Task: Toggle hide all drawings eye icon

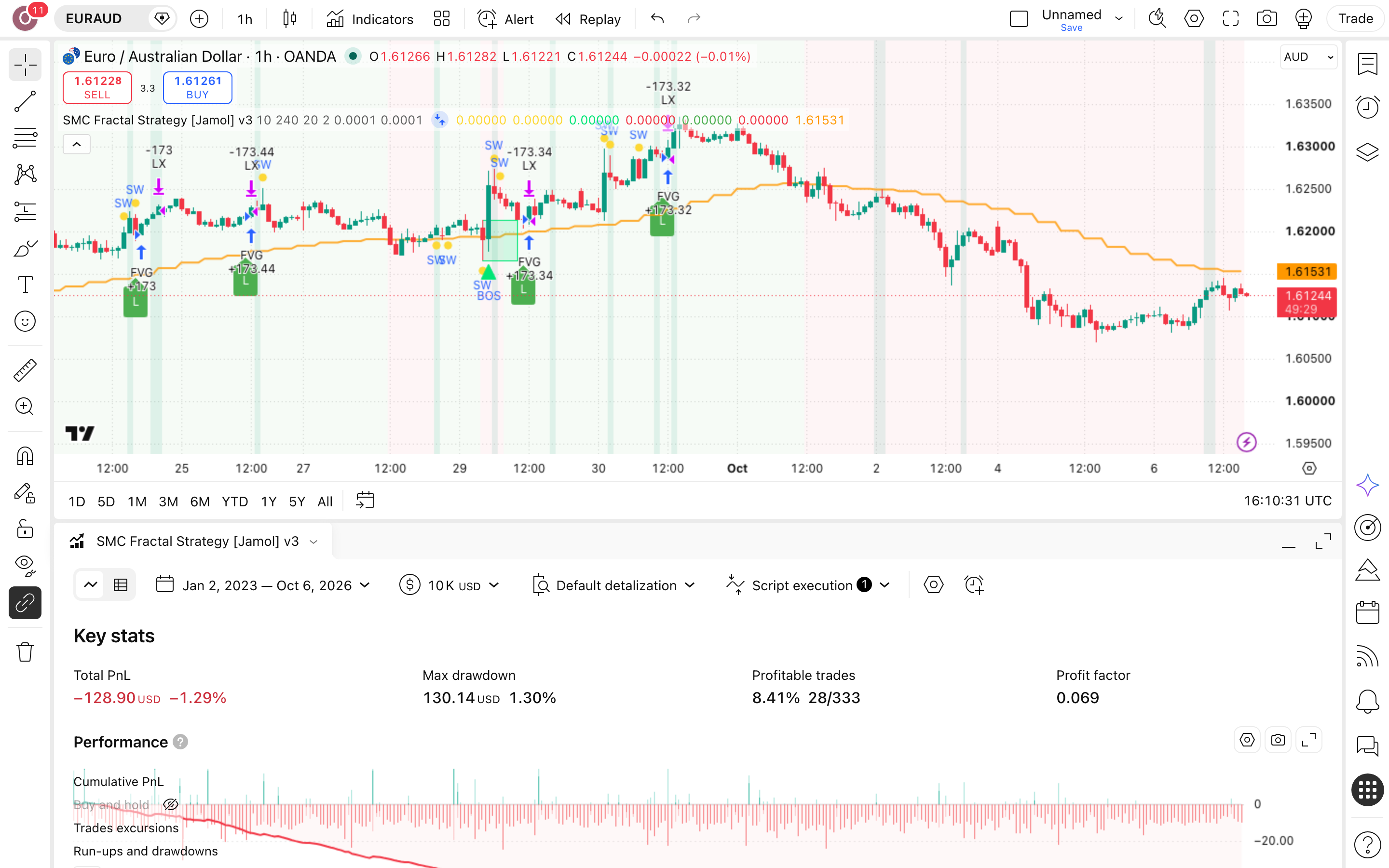Action: (25, 566)
